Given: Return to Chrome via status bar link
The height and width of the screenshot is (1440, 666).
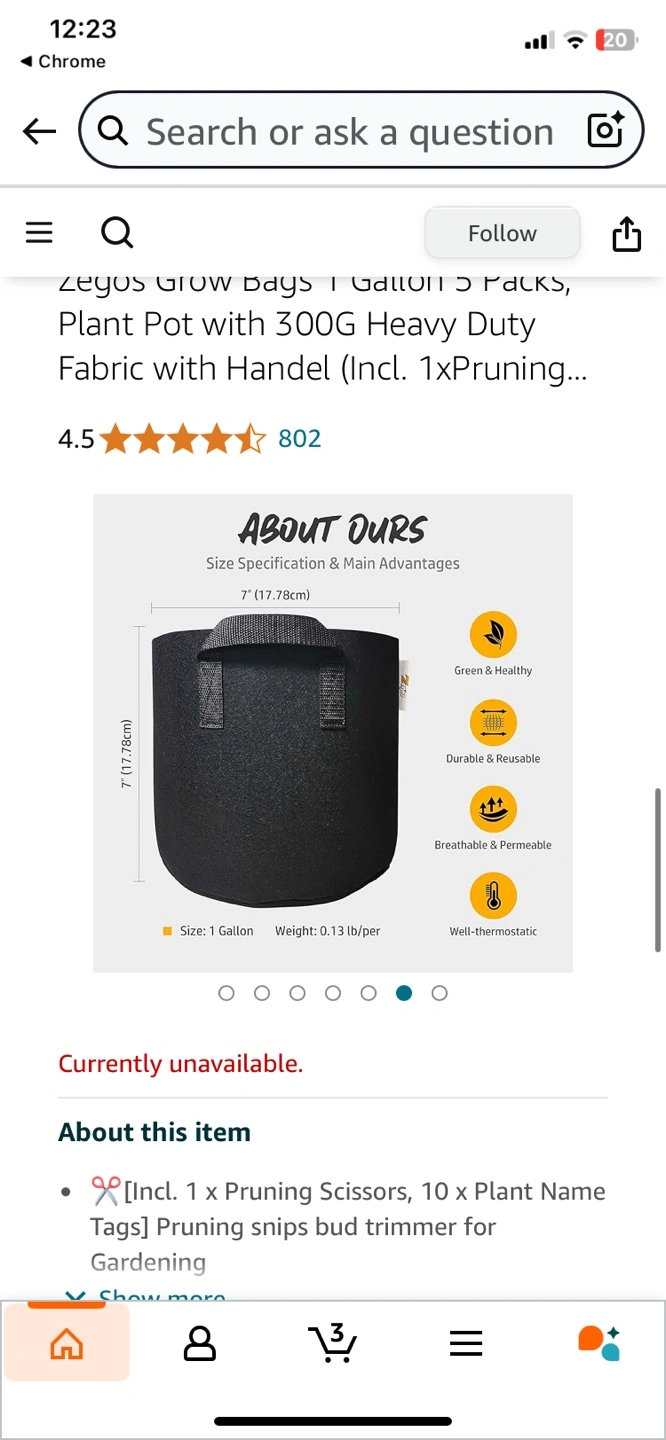Looking at the screenshot, I should click(63, 61).
